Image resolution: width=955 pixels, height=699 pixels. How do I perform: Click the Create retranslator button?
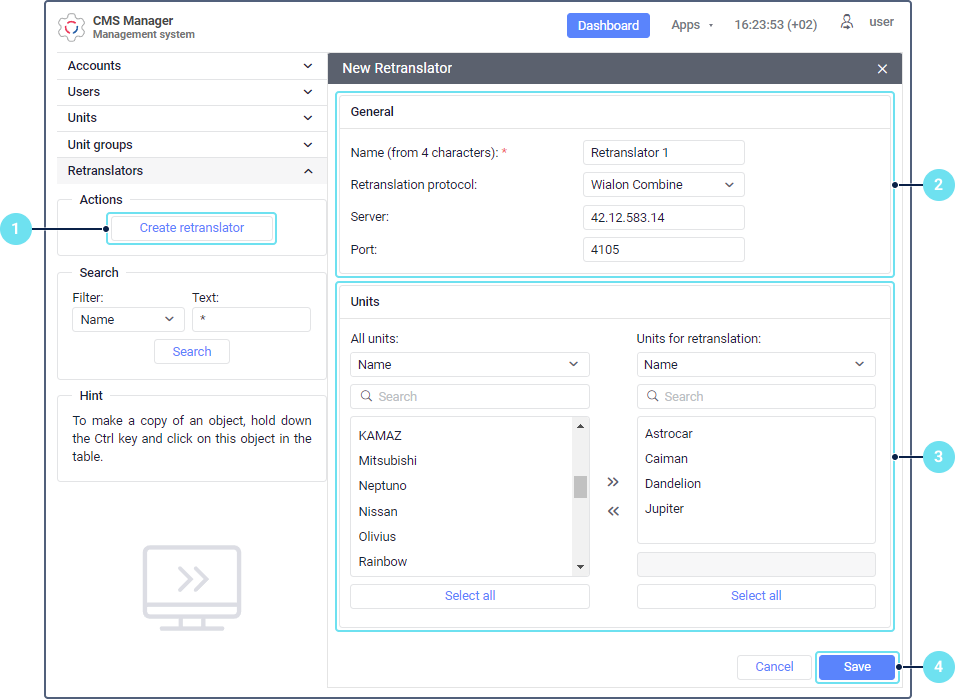tap(191, 228)
